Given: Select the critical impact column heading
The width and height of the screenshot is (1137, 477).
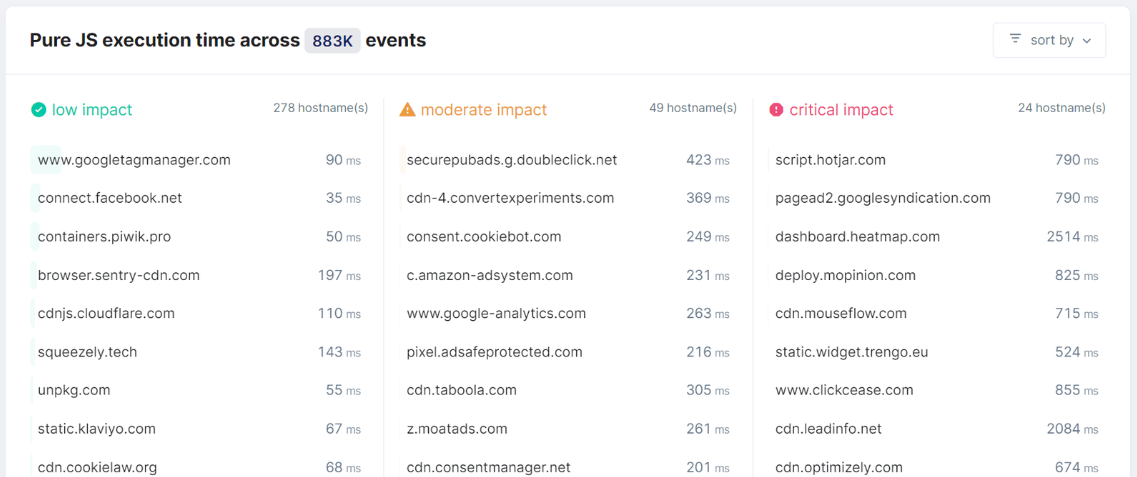Looking at the screenshot, I should 841,110.
